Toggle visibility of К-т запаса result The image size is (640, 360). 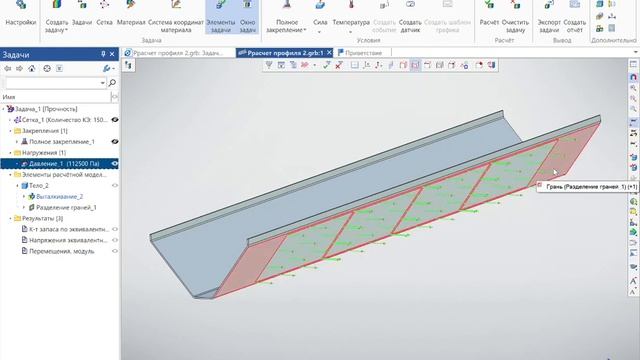click(x=115, y=229)
